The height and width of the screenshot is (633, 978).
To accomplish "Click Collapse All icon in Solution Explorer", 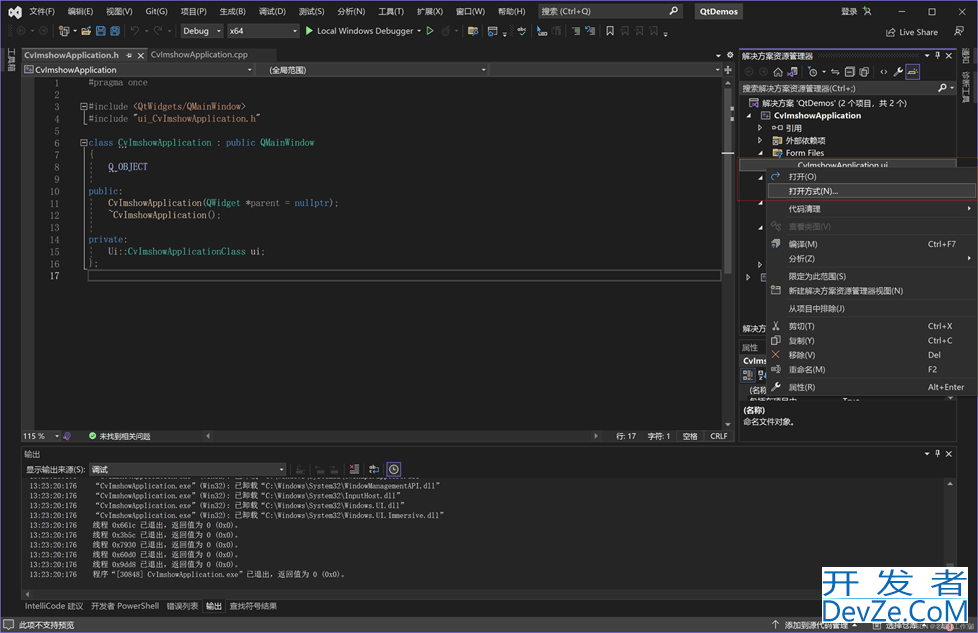I will (850, 72).
